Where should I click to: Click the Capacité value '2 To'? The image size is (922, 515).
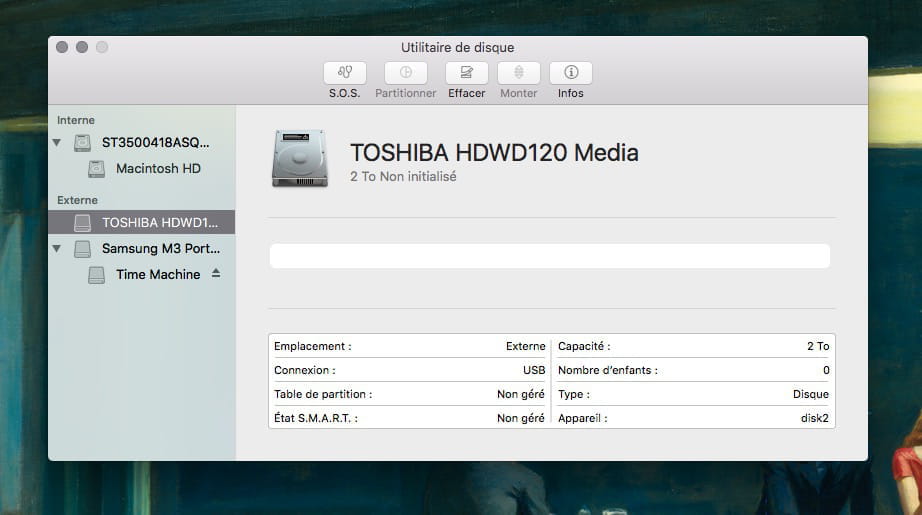[x=818, y=346]
